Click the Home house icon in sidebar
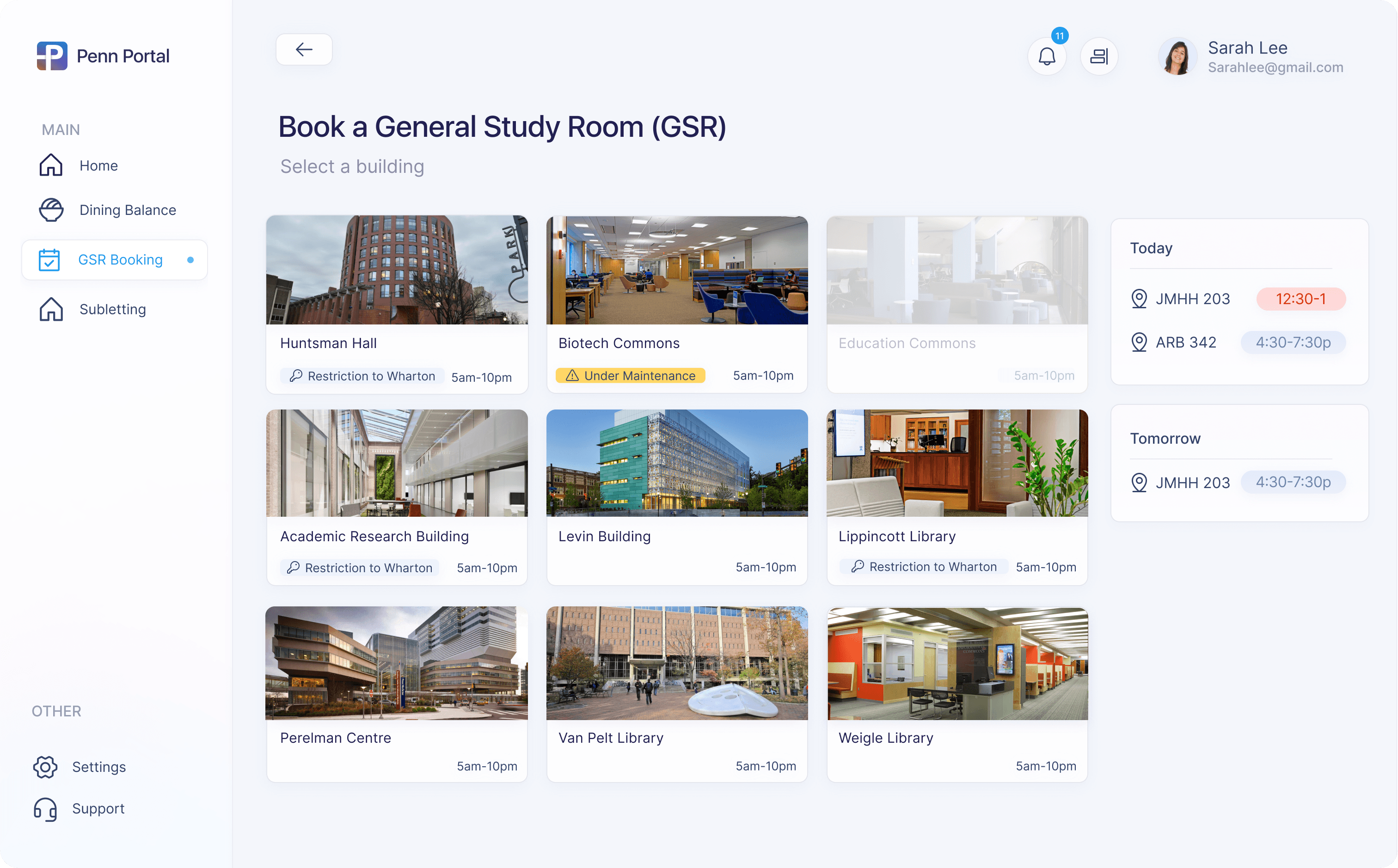 [x=51, y=165]
